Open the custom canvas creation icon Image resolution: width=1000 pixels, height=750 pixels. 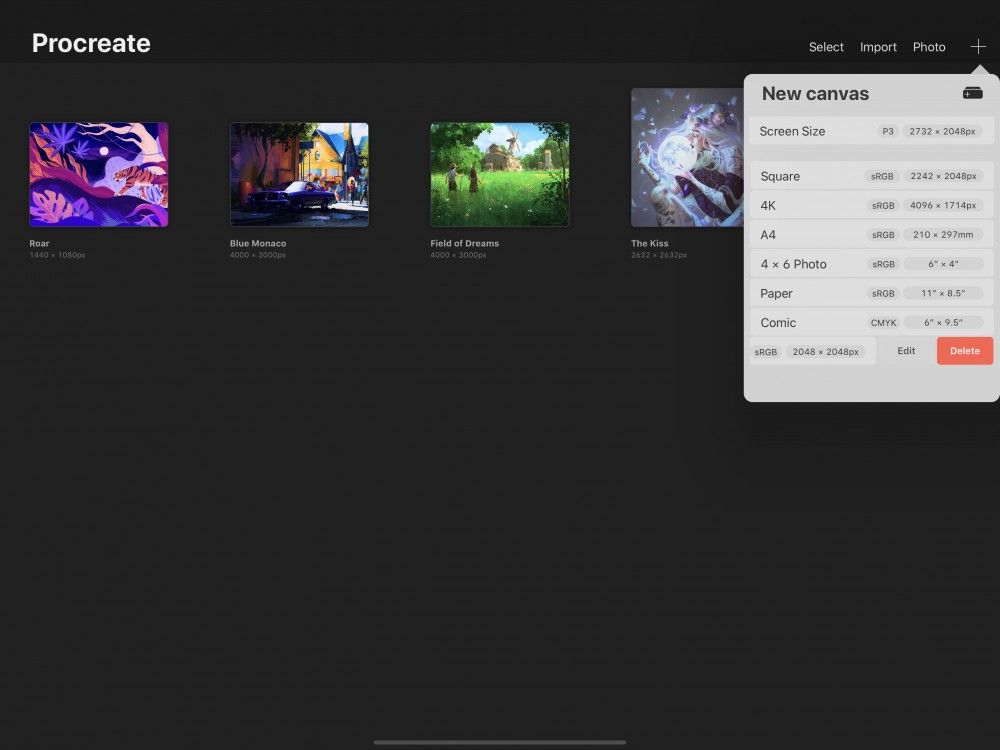(973, 93)
